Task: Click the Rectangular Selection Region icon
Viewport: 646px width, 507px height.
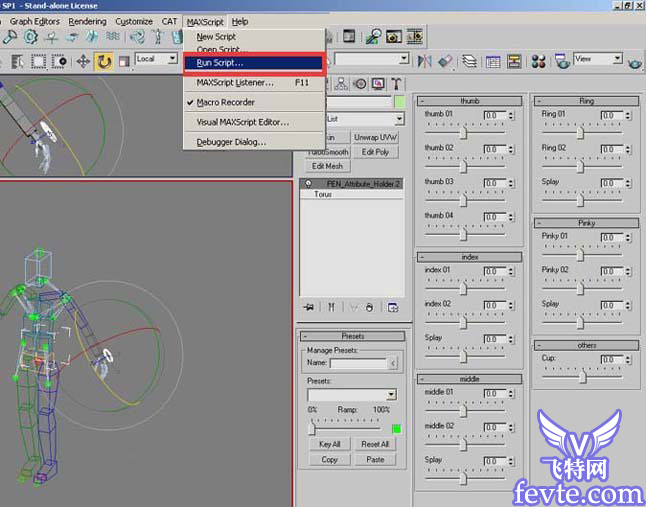Action: [39, 62]
